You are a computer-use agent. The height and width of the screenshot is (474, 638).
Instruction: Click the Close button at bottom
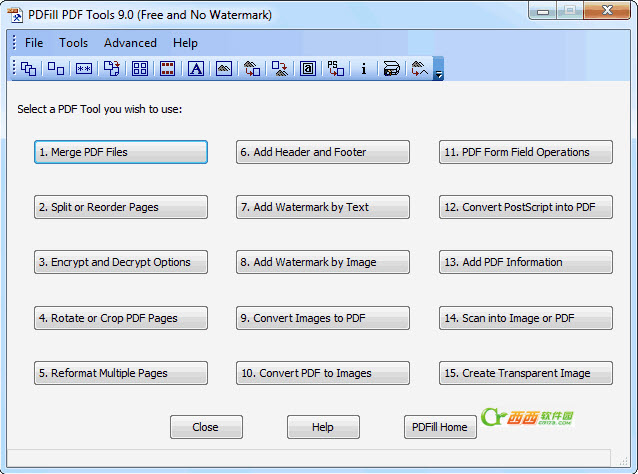(206, 427)
